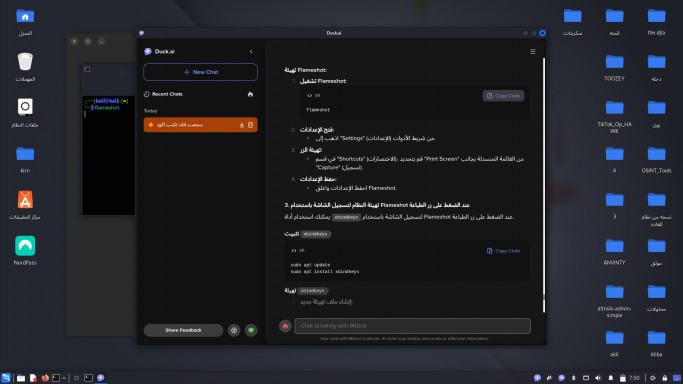Screen dimensions: 683x384
Task: Click the Share Feedback button
Action: [183, 330]
